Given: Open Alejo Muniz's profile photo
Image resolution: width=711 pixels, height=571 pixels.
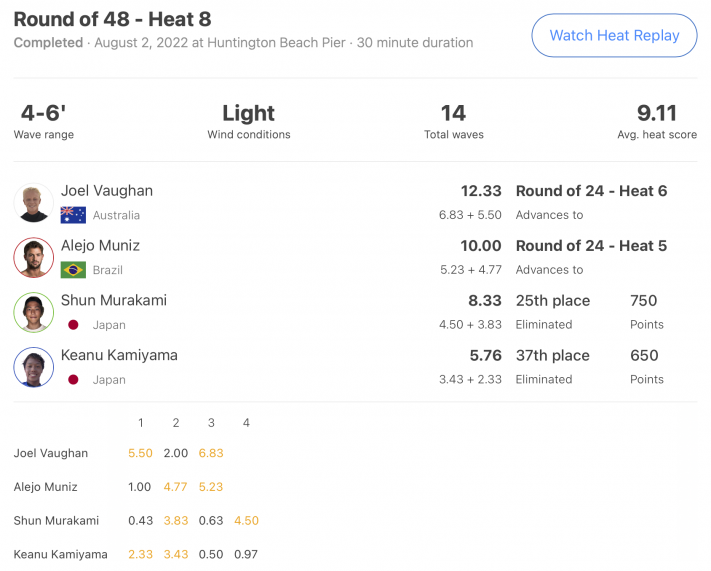Looking at the screenshot, I should 34,258.
